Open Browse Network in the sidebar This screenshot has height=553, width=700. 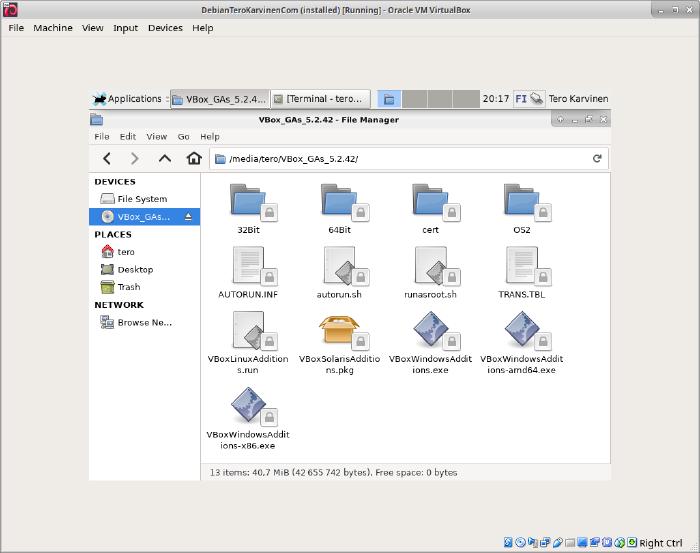pyautogui.click(x=144, y=323)
